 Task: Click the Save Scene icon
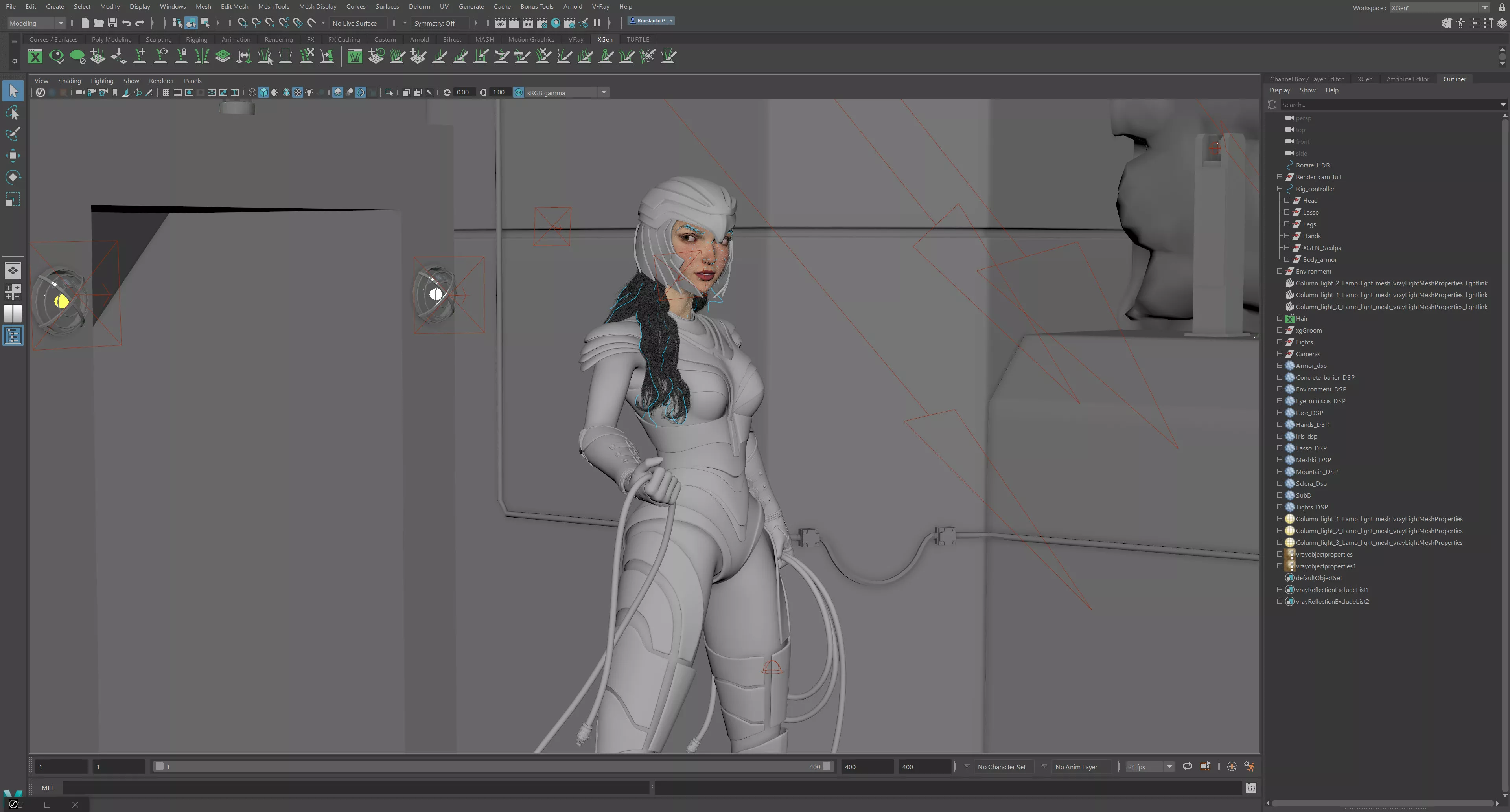112,23
